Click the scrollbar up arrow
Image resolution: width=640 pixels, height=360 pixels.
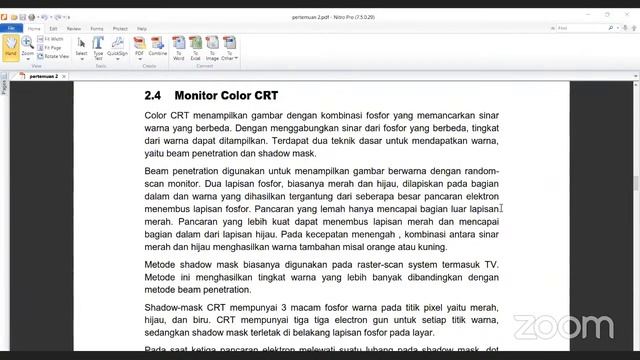636,84
